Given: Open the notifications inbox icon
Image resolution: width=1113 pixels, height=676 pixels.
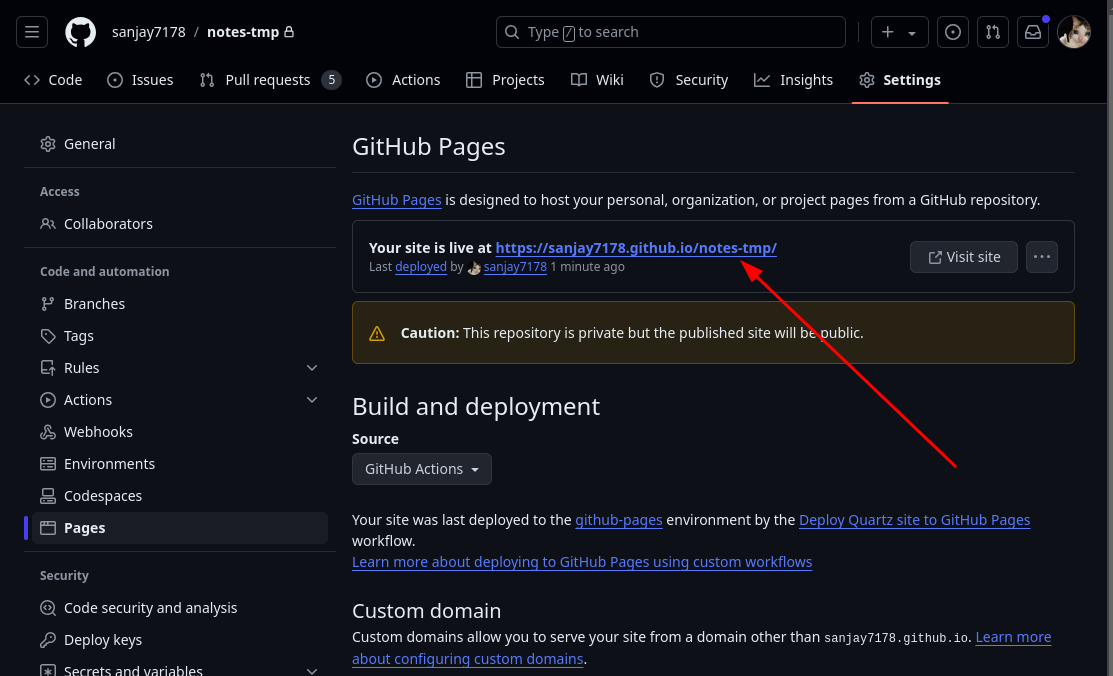Looking at the screenshot, I should (x=1033, y=32).
